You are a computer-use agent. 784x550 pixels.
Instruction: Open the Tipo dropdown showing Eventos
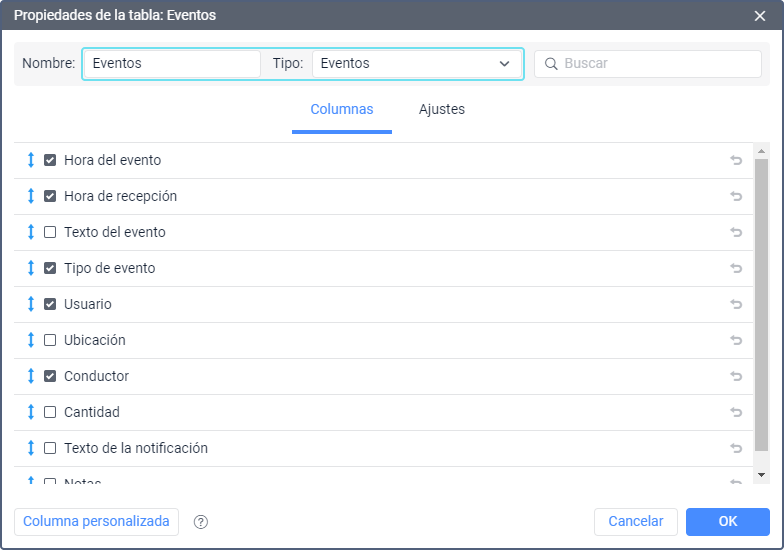pos(416,64)
